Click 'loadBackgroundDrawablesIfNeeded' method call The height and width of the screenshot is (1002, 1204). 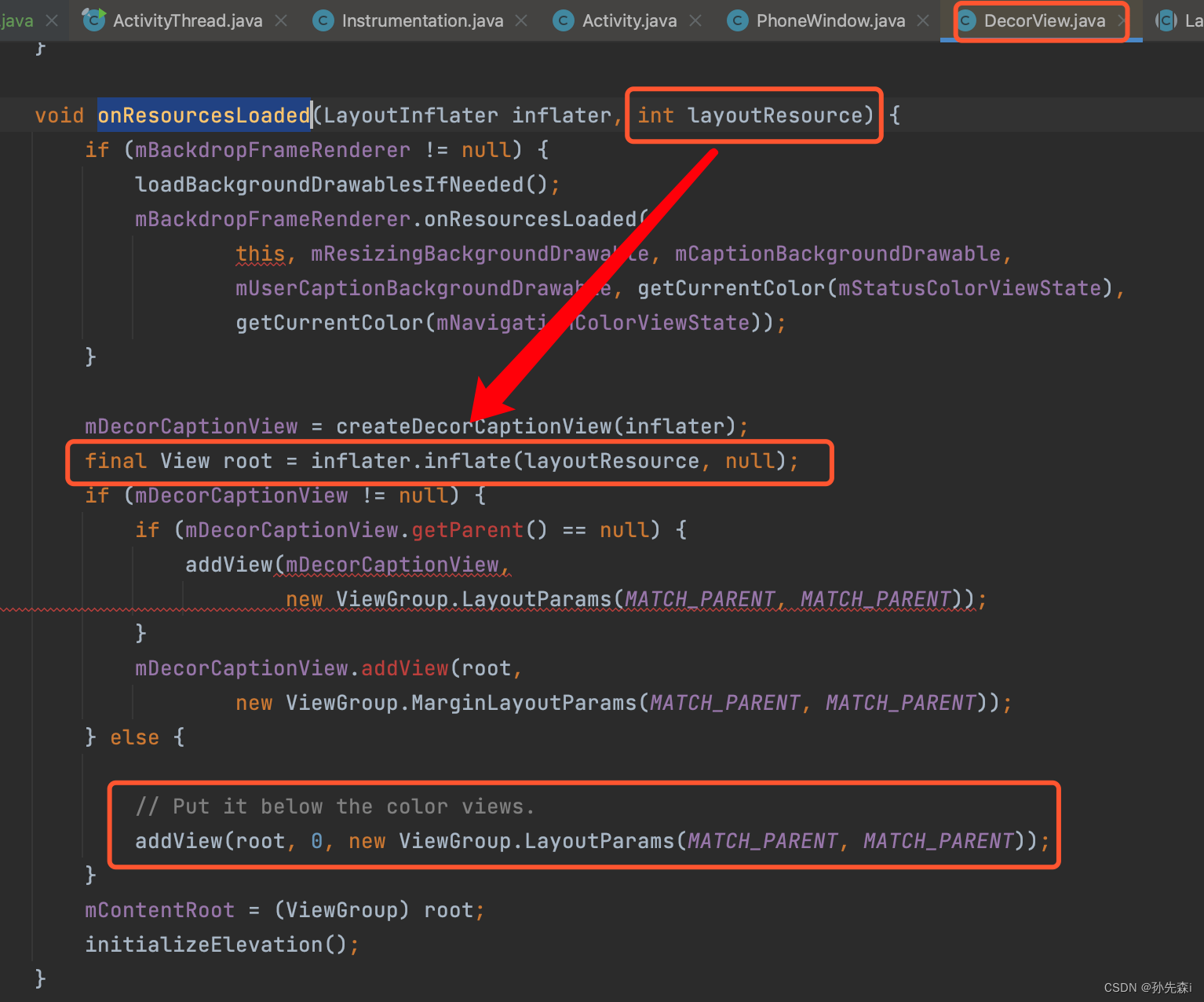[x=330, y=185]
